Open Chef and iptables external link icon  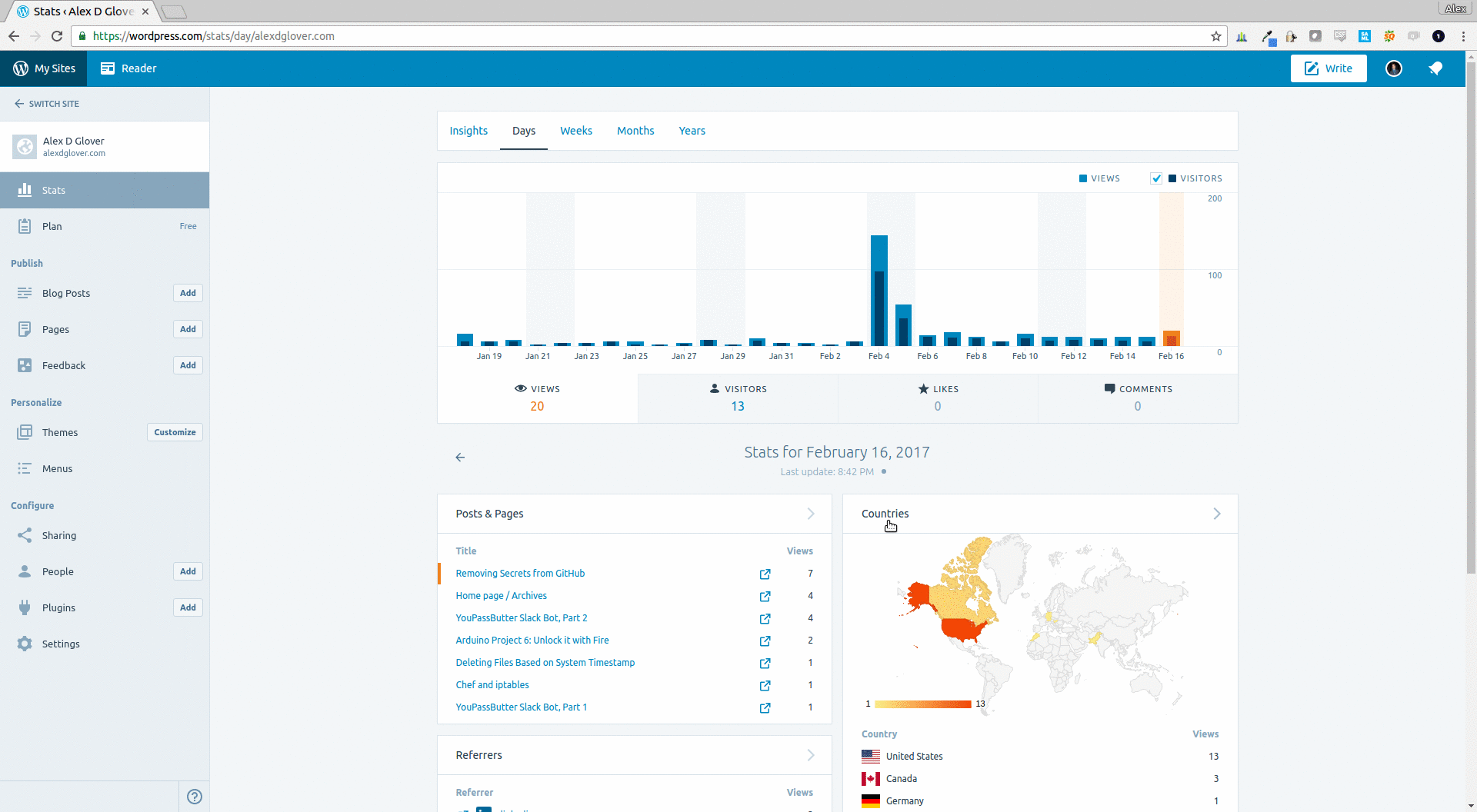(765, 686)
